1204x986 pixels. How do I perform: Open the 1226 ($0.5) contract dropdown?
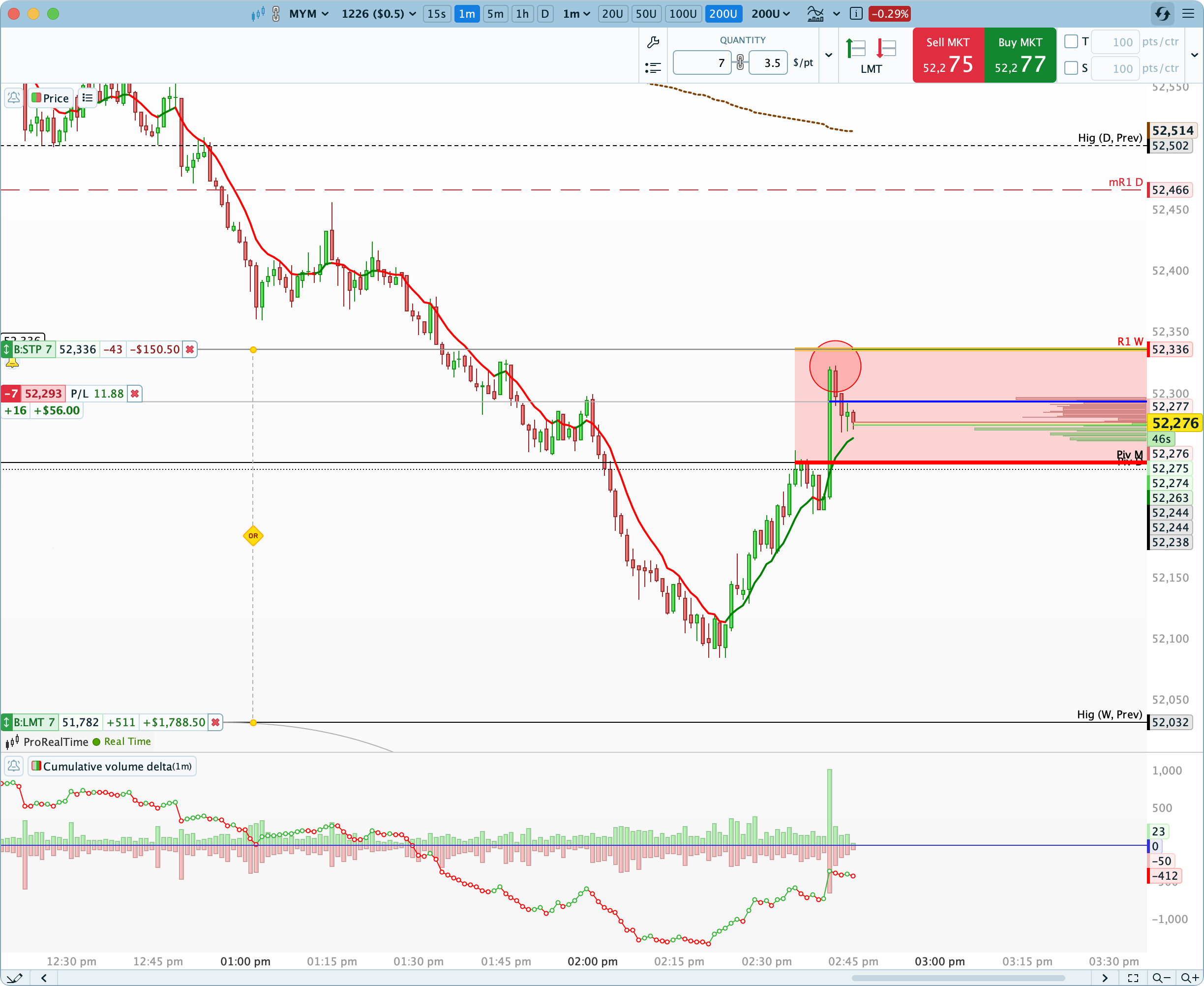[379, 14]
